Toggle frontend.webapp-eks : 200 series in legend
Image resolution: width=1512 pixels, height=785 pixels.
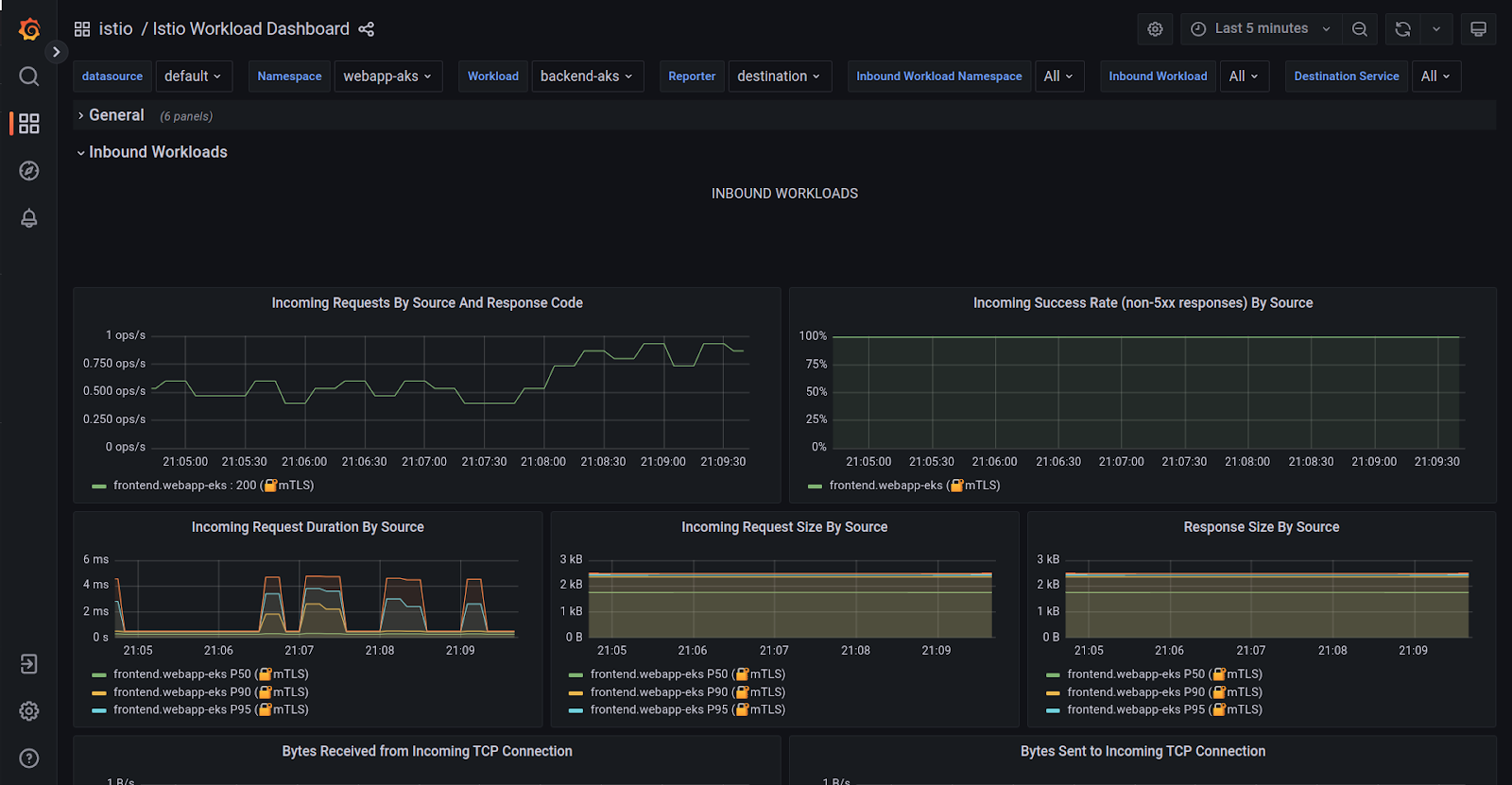(184, 486)
